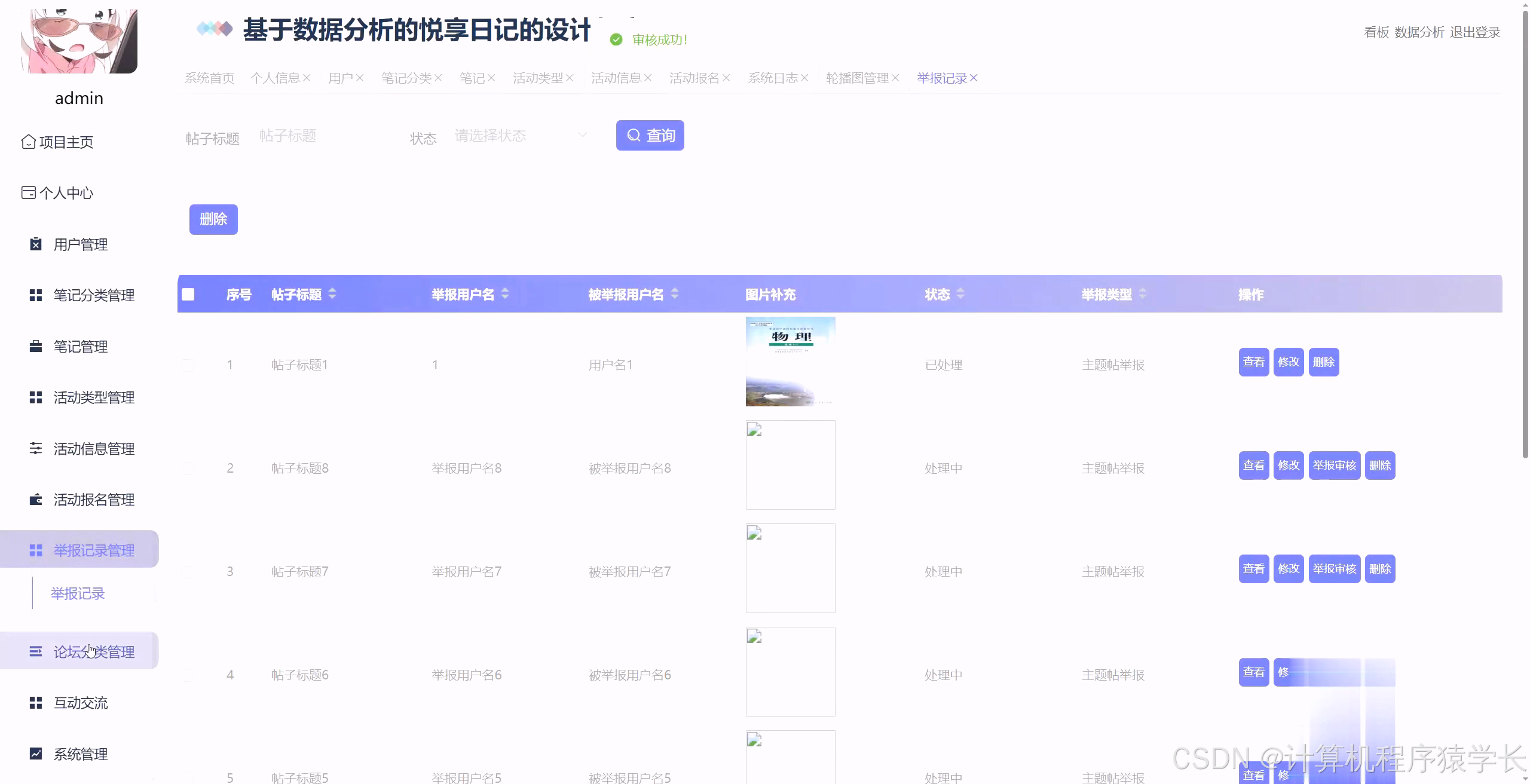Click 退出登录 to log out

click(x=1476, y=32)
